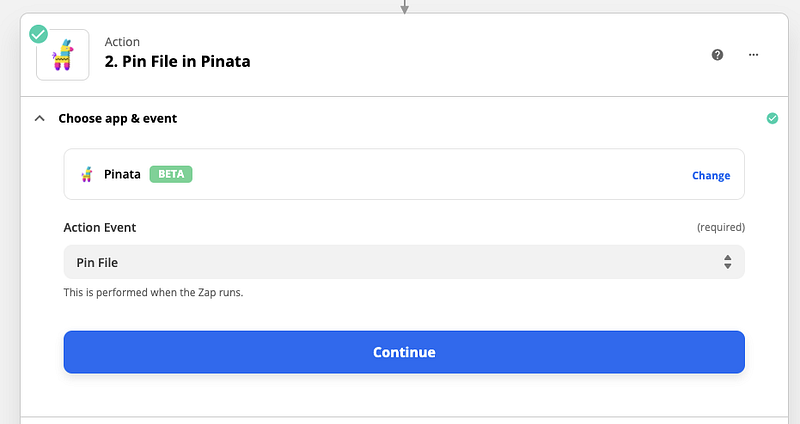
Task: Collapse the Choose app & event chevron
Action: (40, 118)
